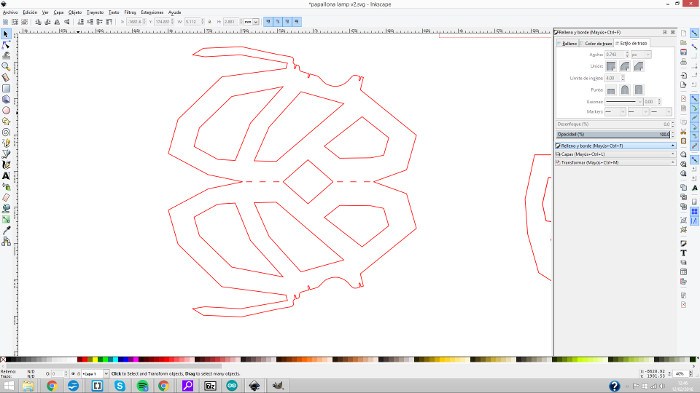Open toolbar units mm dropdown
Screen dimensions: 700x393
click(x=251, y=21)
